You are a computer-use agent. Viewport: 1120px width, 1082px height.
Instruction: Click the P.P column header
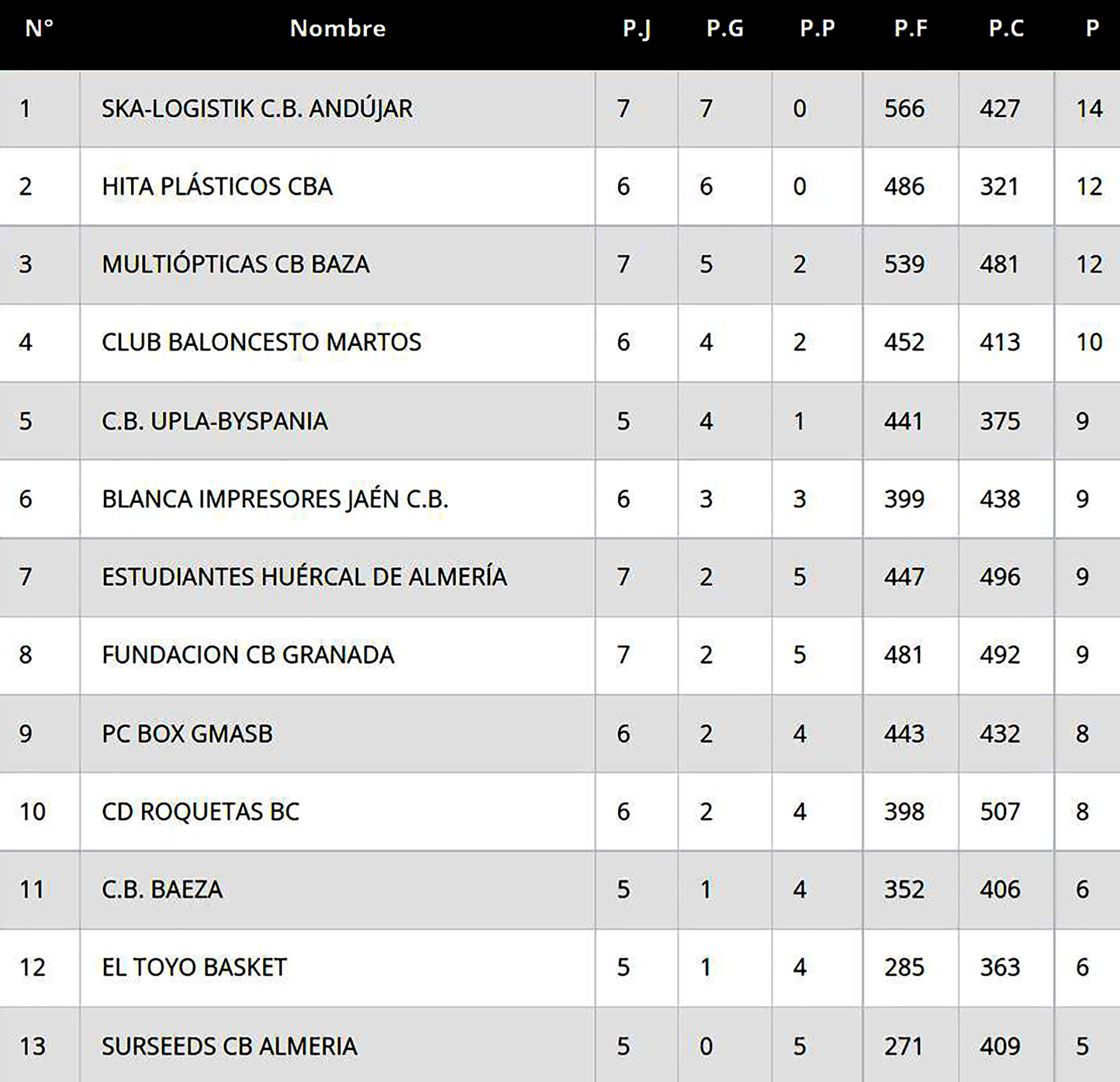(818, 29)
